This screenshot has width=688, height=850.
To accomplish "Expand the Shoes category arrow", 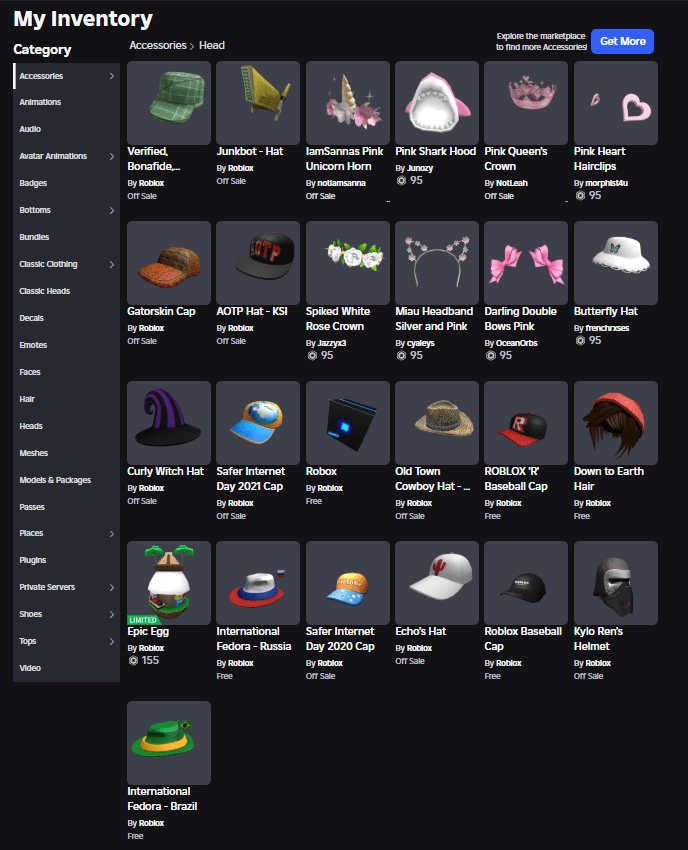I will (x=112, y=614).
